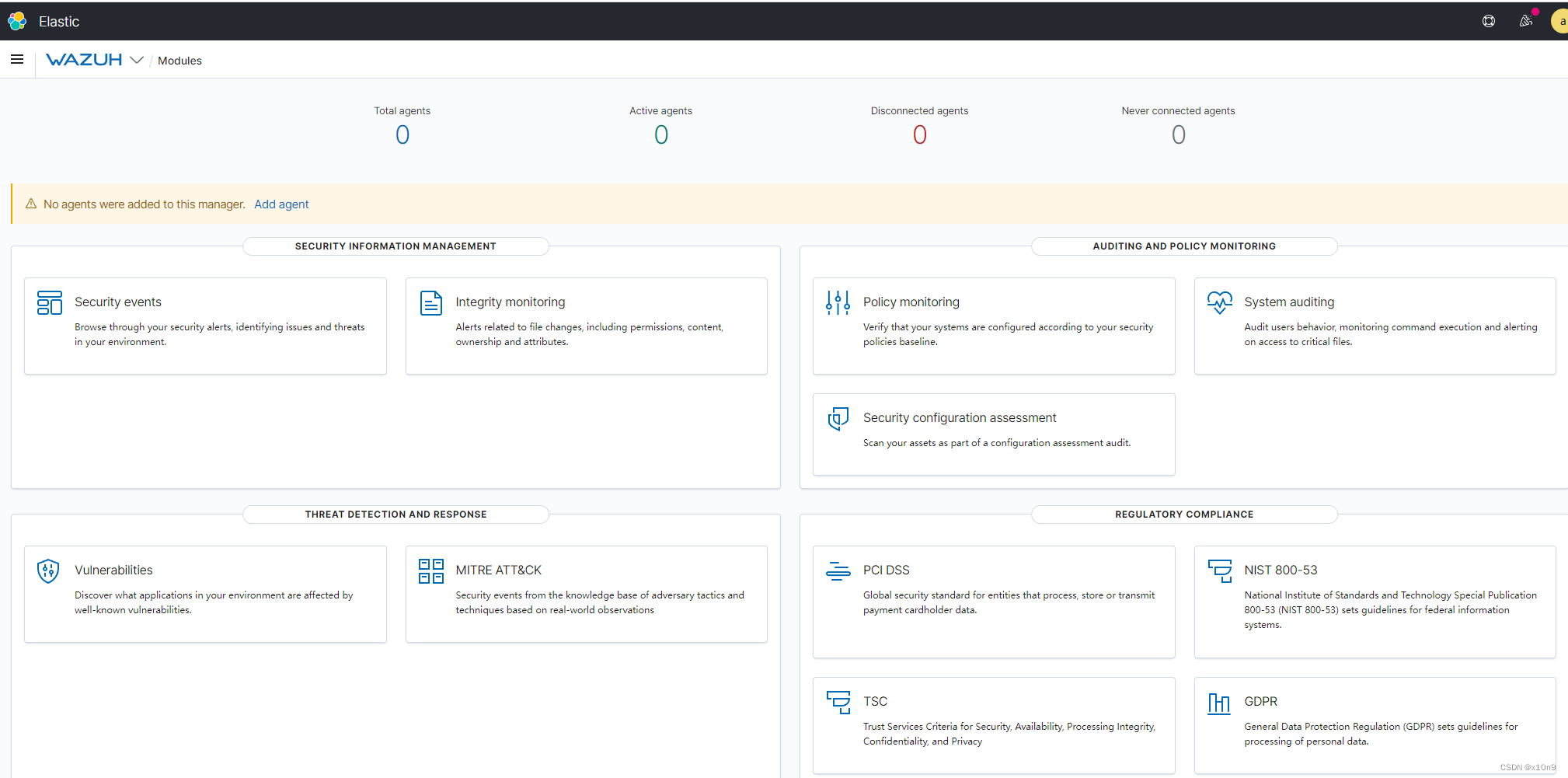Click the PCI DSS icon
This screenshot has height=778, width=1568.
pos(838,570)
